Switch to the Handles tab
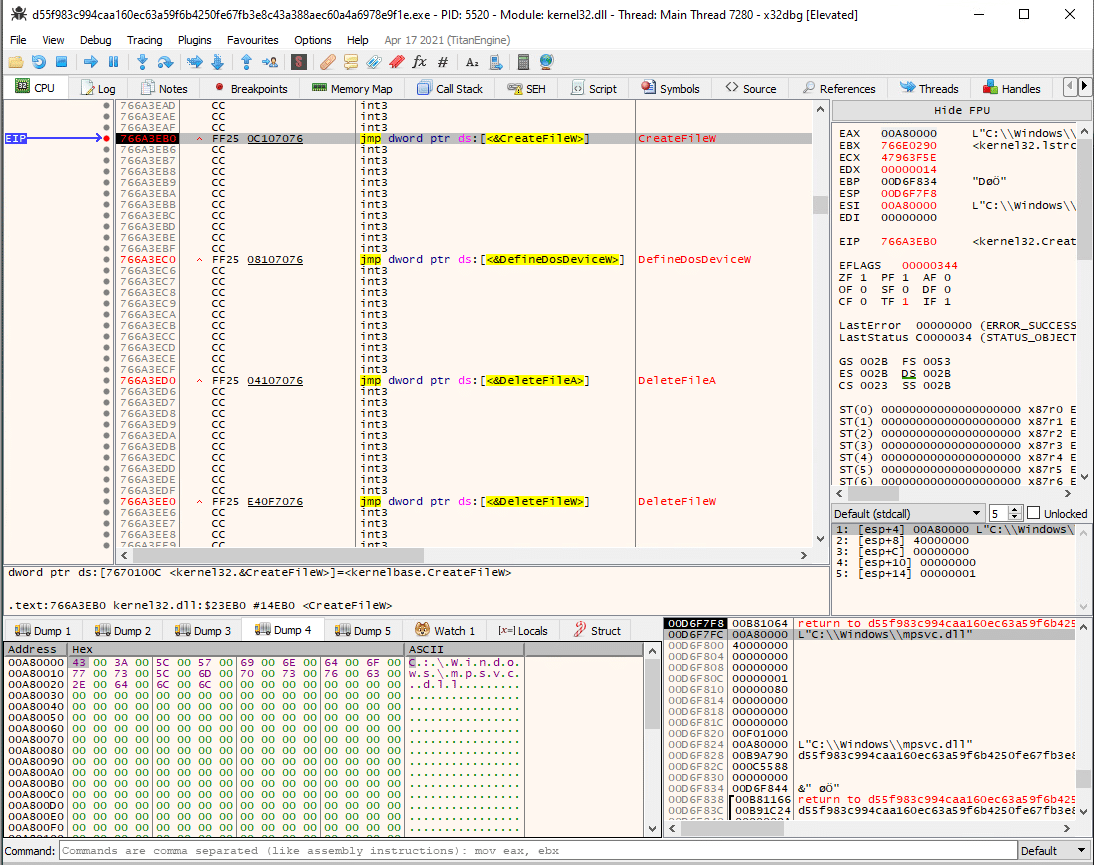 1012,89
